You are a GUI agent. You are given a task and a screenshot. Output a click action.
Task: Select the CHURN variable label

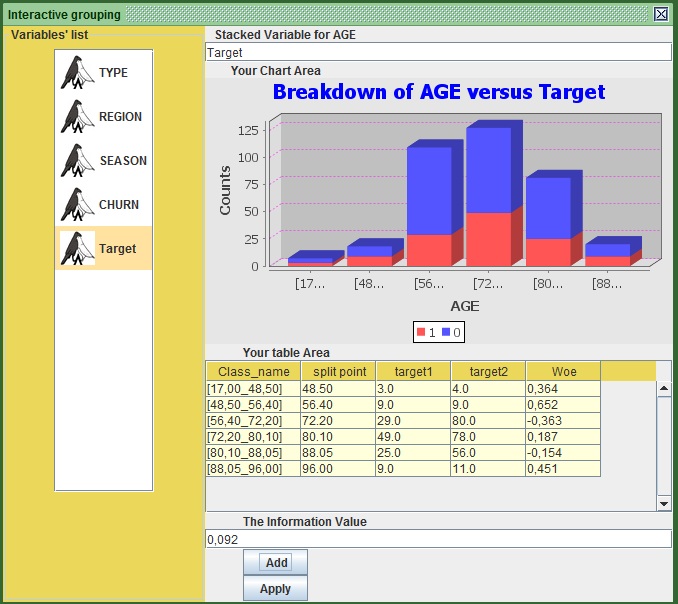[119, 205]
